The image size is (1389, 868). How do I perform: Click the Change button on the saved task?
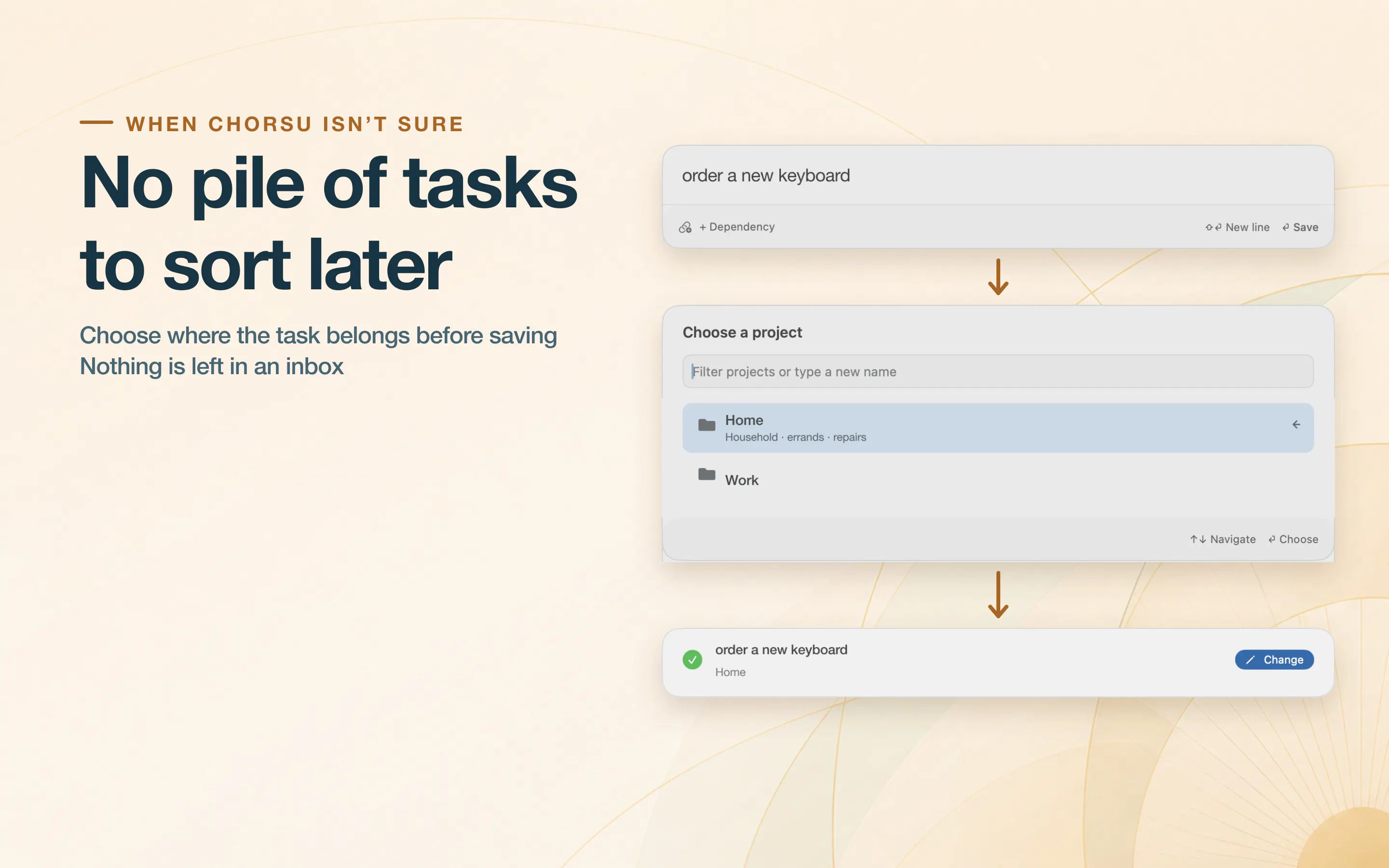[x=1274, y=660]
